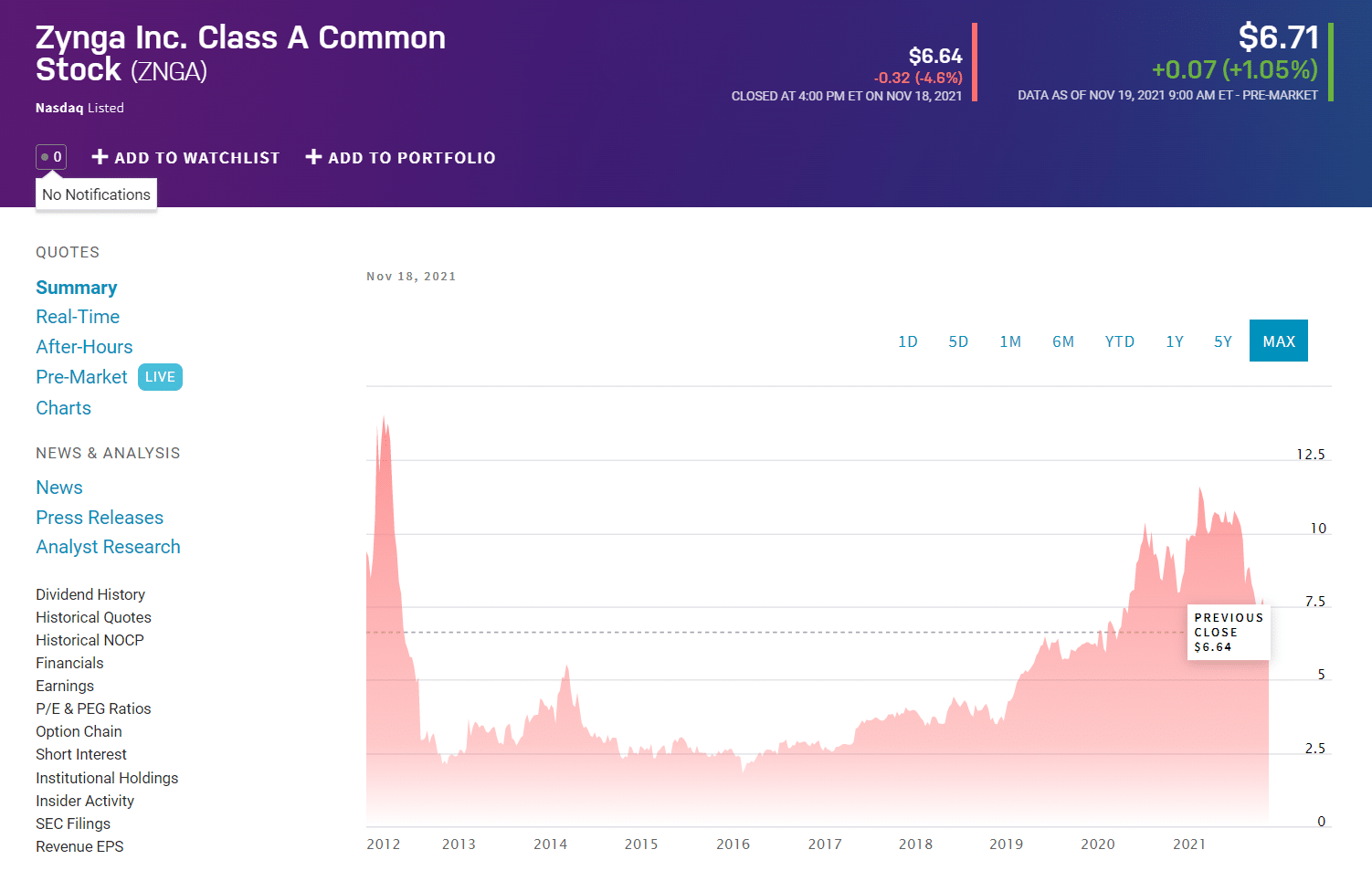
Task: Select the 5D chart range
Action: pos(958,341)
